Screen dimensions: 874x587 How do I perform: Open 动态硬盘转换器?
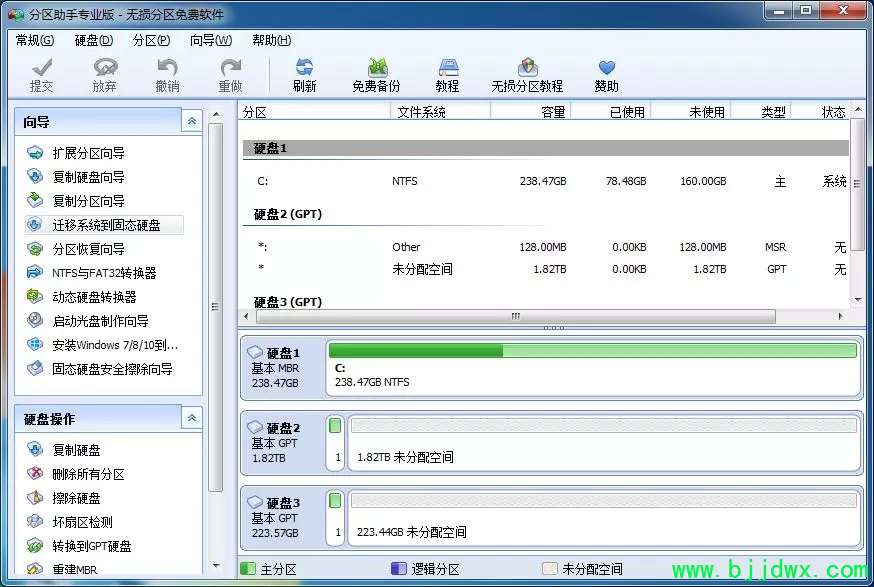[82, 297]
